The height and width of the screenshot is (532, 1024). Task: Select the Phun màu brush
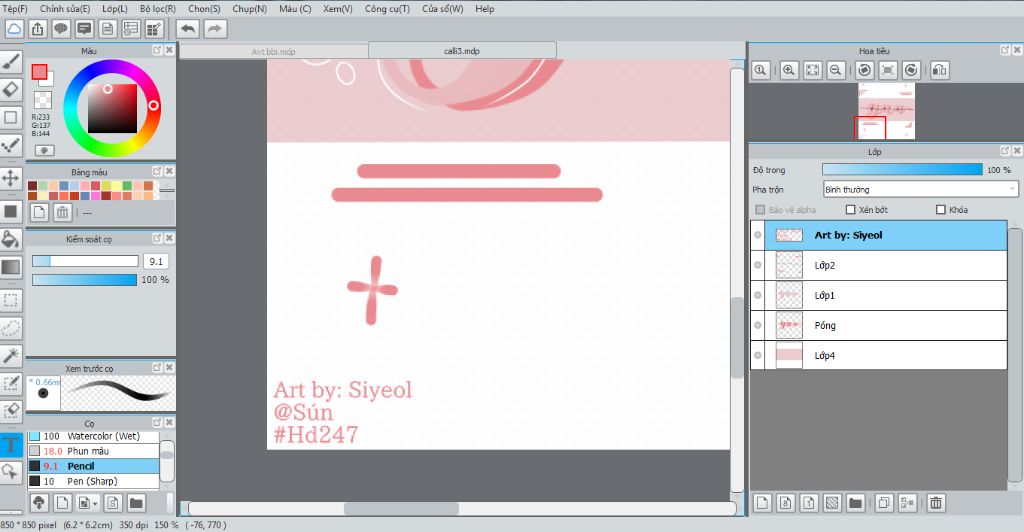point(93,451)
